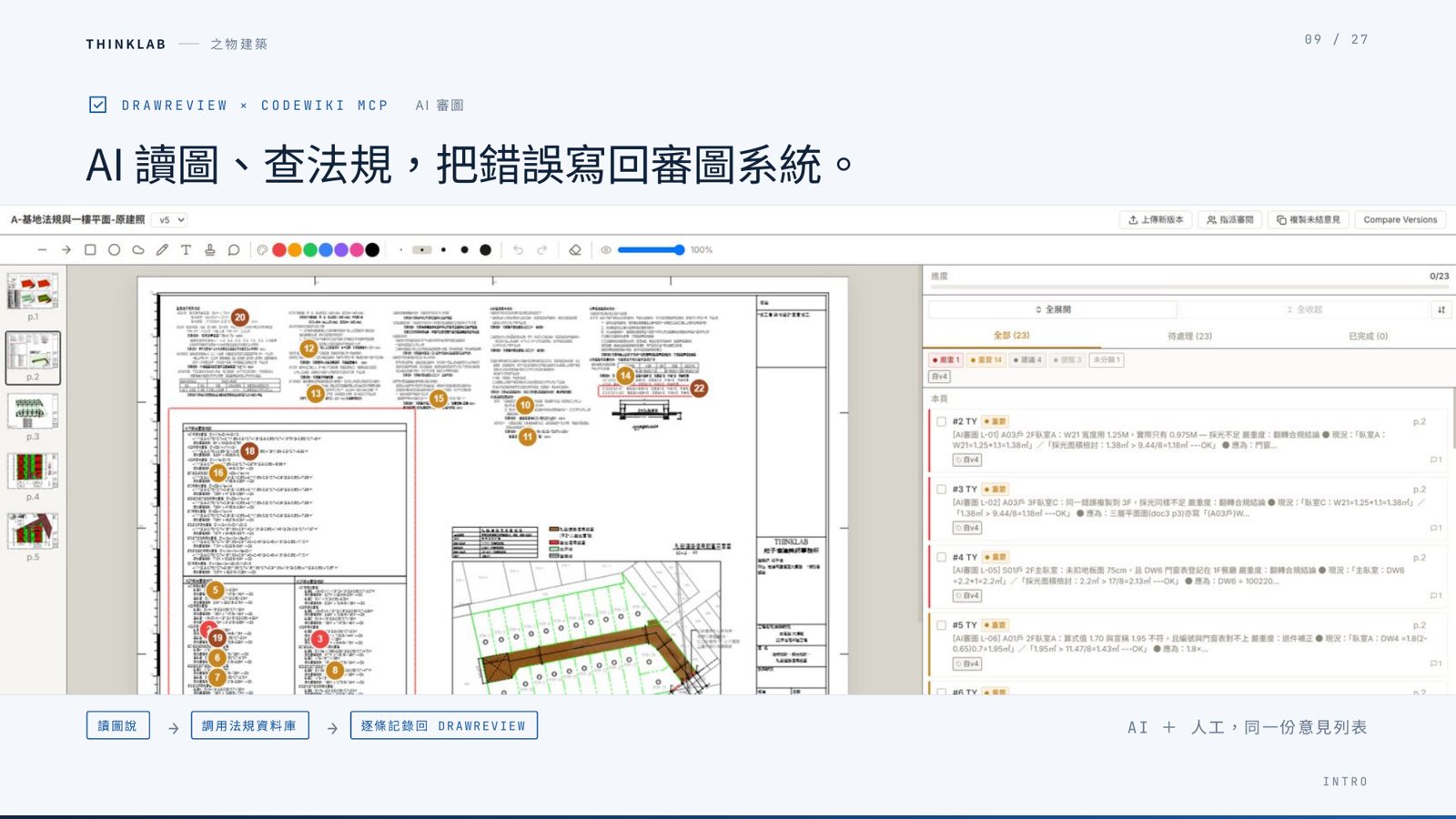Collapse all comments with 全收起
Image resolution: width=1456 pixels, height=819 pixels.
tap(1304, 309)
